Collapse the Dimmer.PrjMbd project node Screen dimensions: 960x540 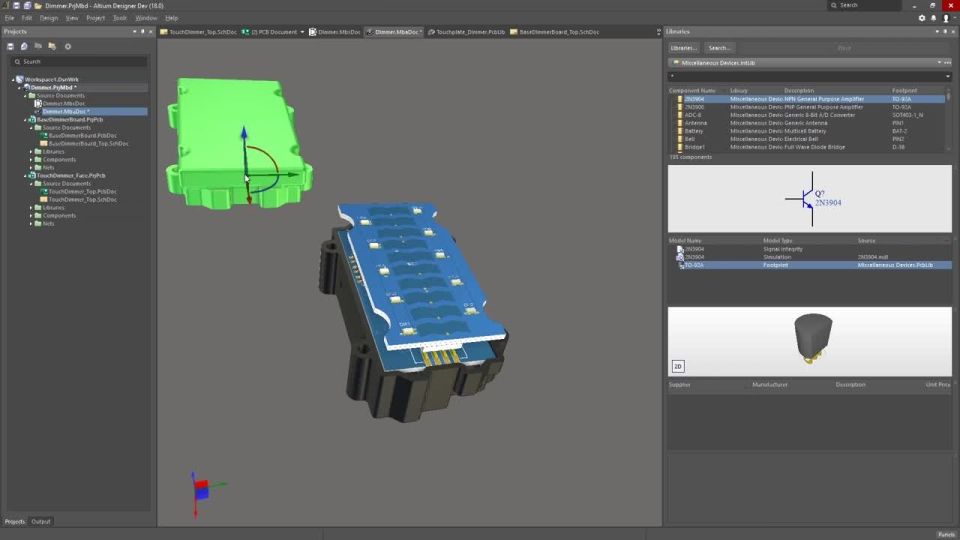point(19,88)
